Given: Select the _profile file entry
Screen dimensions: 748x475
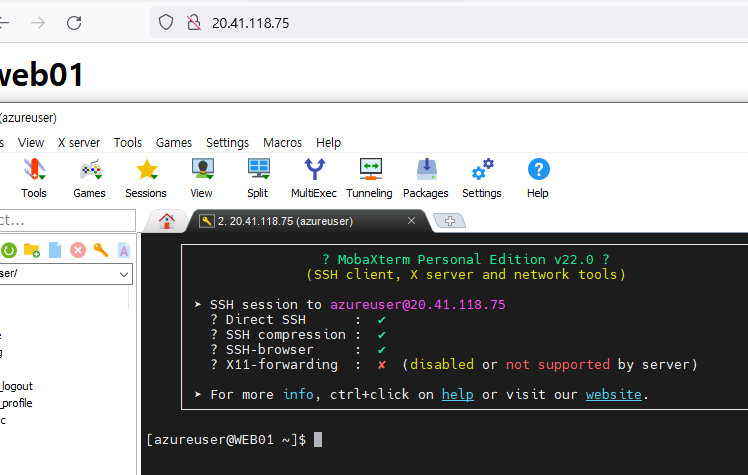Looking at the screenshot, I should (16, 403).
